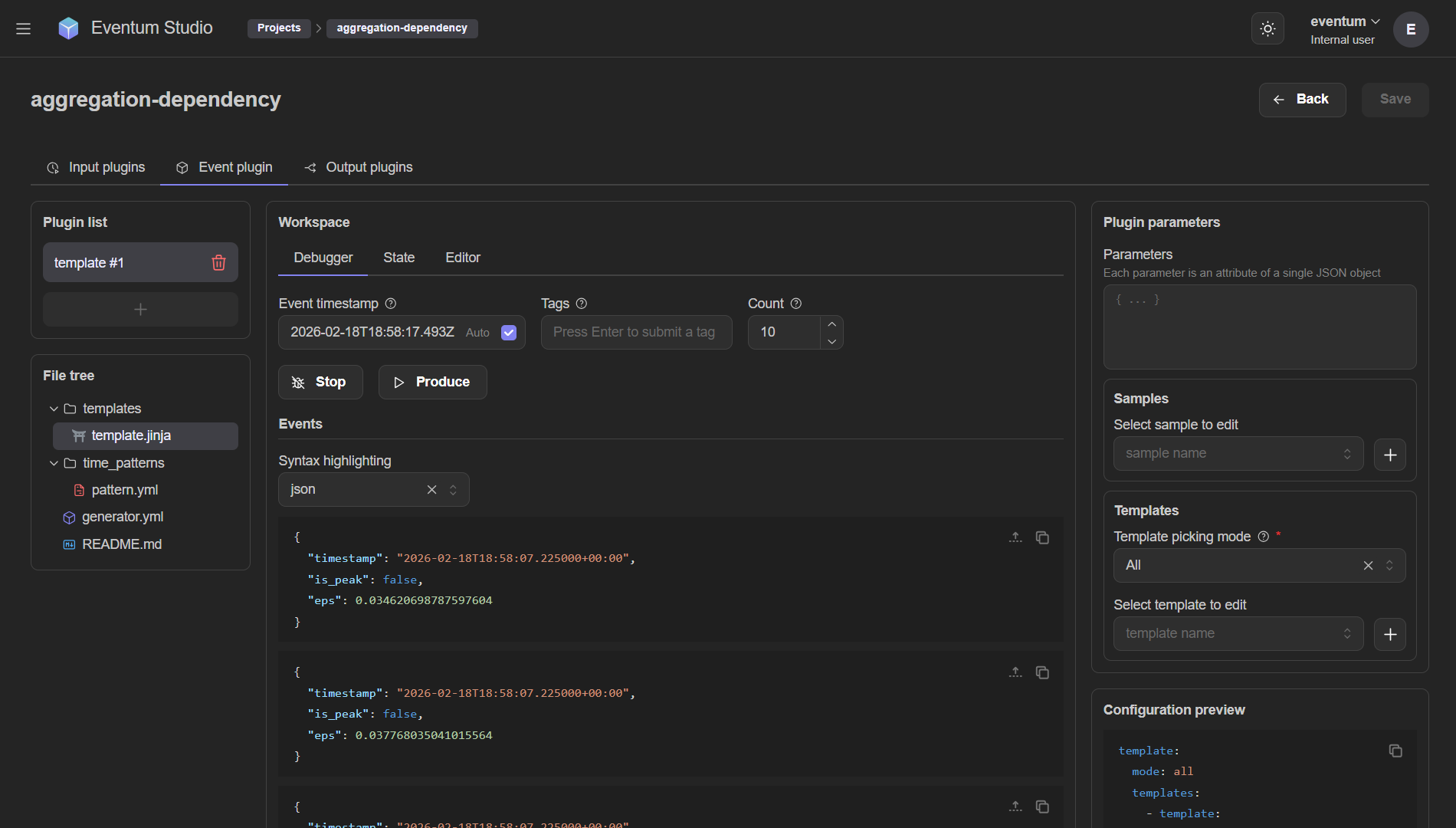The image size is (1456, 828).
Task: Add a new template with plus icon
Action: [1389, 634]
